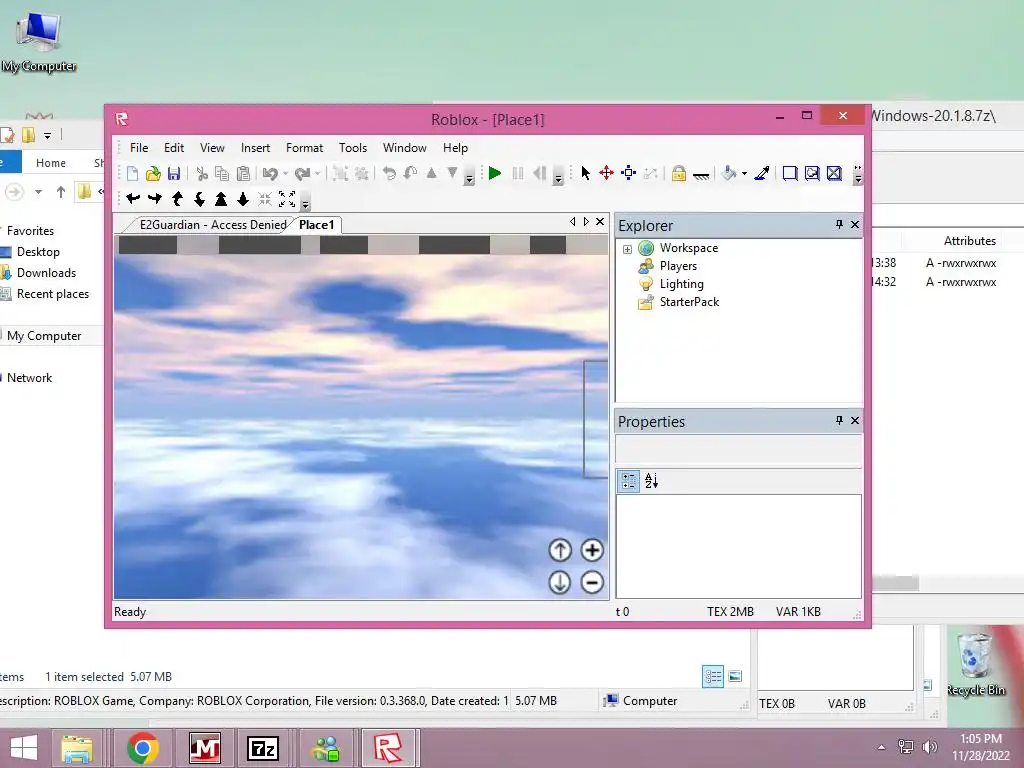The height and width of the screenshot is (768, 1024).
Task: Click the Paste clipboard icon
Action: (243, 173)
